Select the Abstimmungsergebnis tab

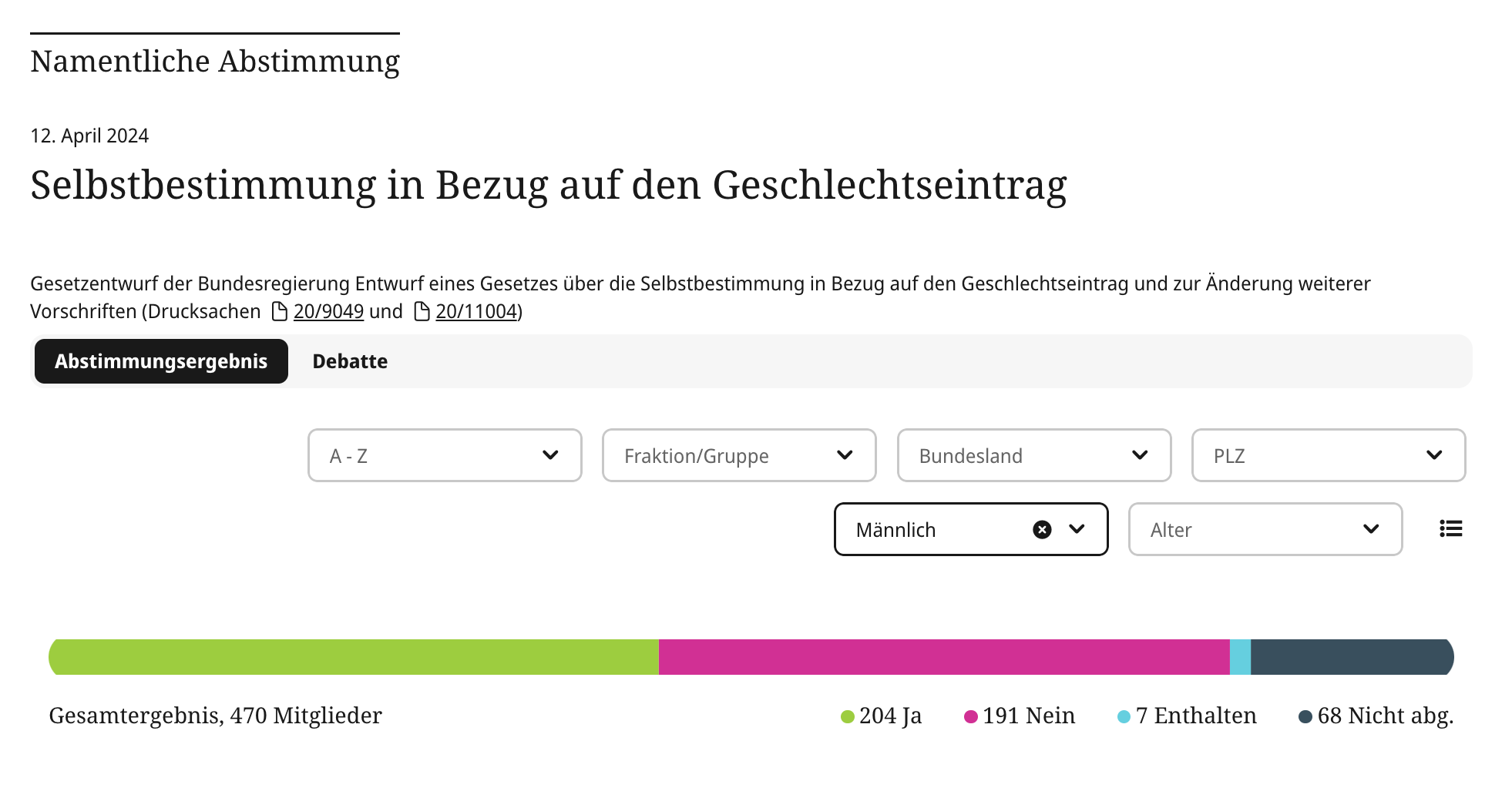click(x=161, y=362)
